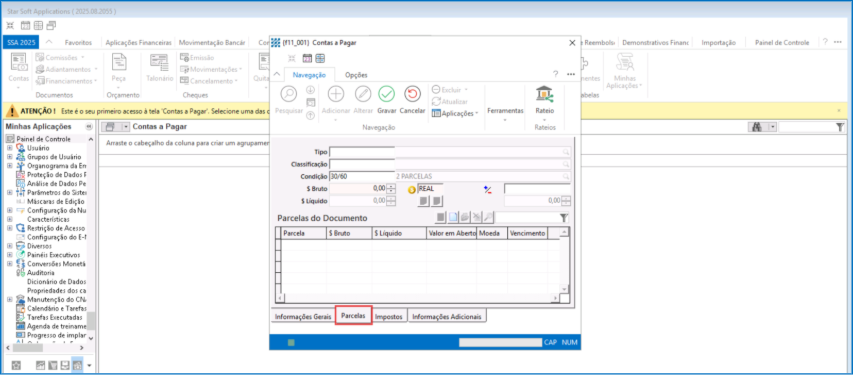Click the binoculars search icon

coord(756,127)
